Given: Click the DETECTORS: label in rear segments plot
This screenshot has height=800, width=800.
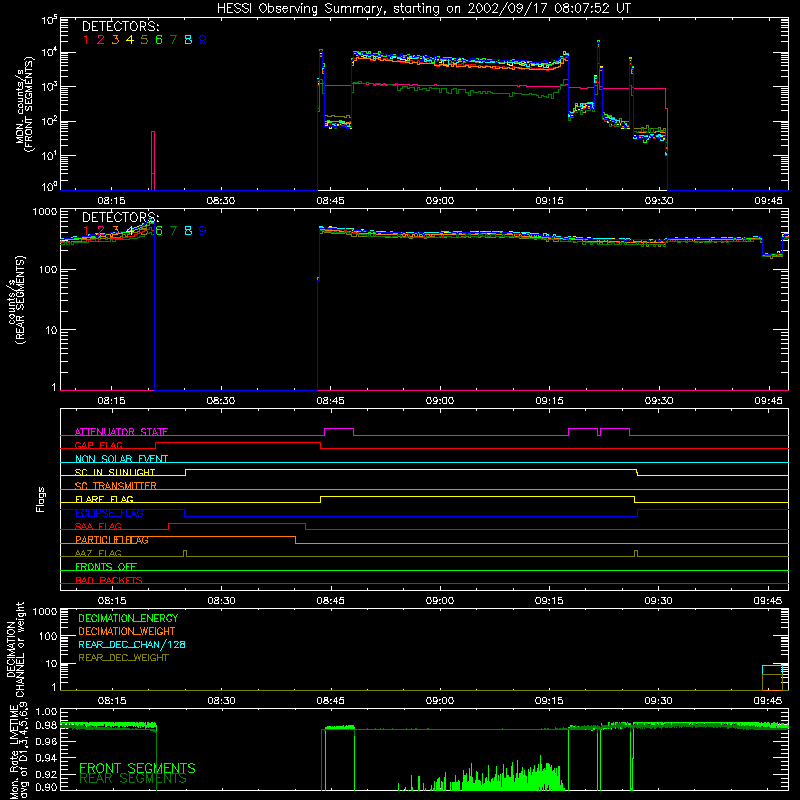Looking at the screenshot, I should click(120, 217).
